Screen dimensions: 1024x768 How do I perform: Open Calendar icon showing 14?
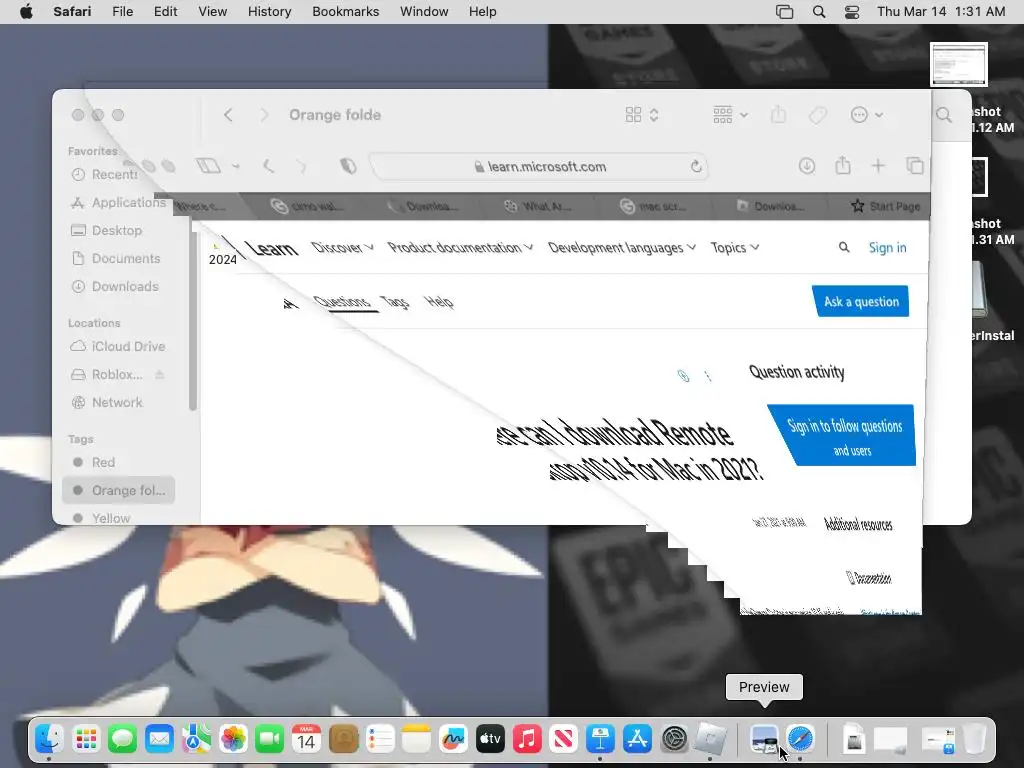[306, 739]
